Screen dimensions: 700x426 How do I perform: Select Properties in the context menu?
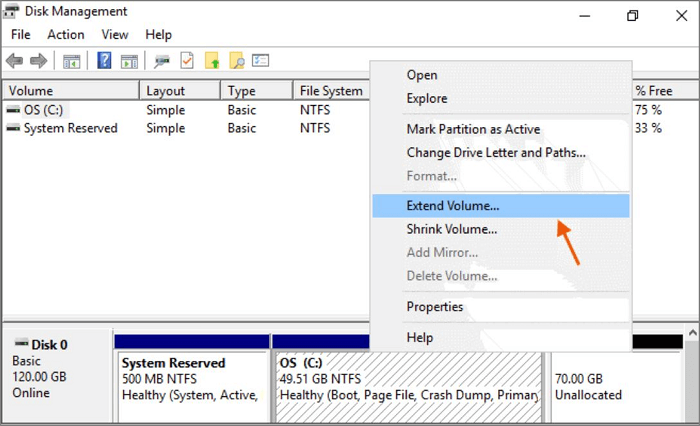click(x=434, y=306)
